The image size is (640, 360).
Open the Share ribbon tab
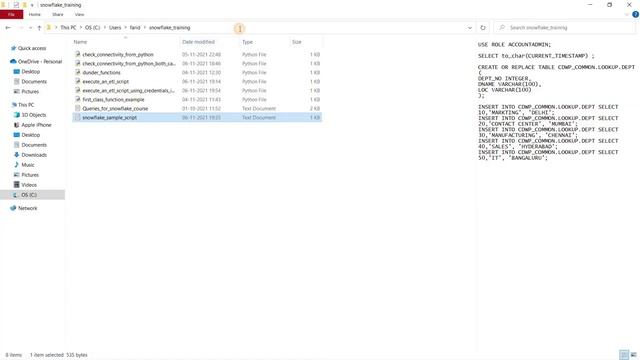point(58,14)
